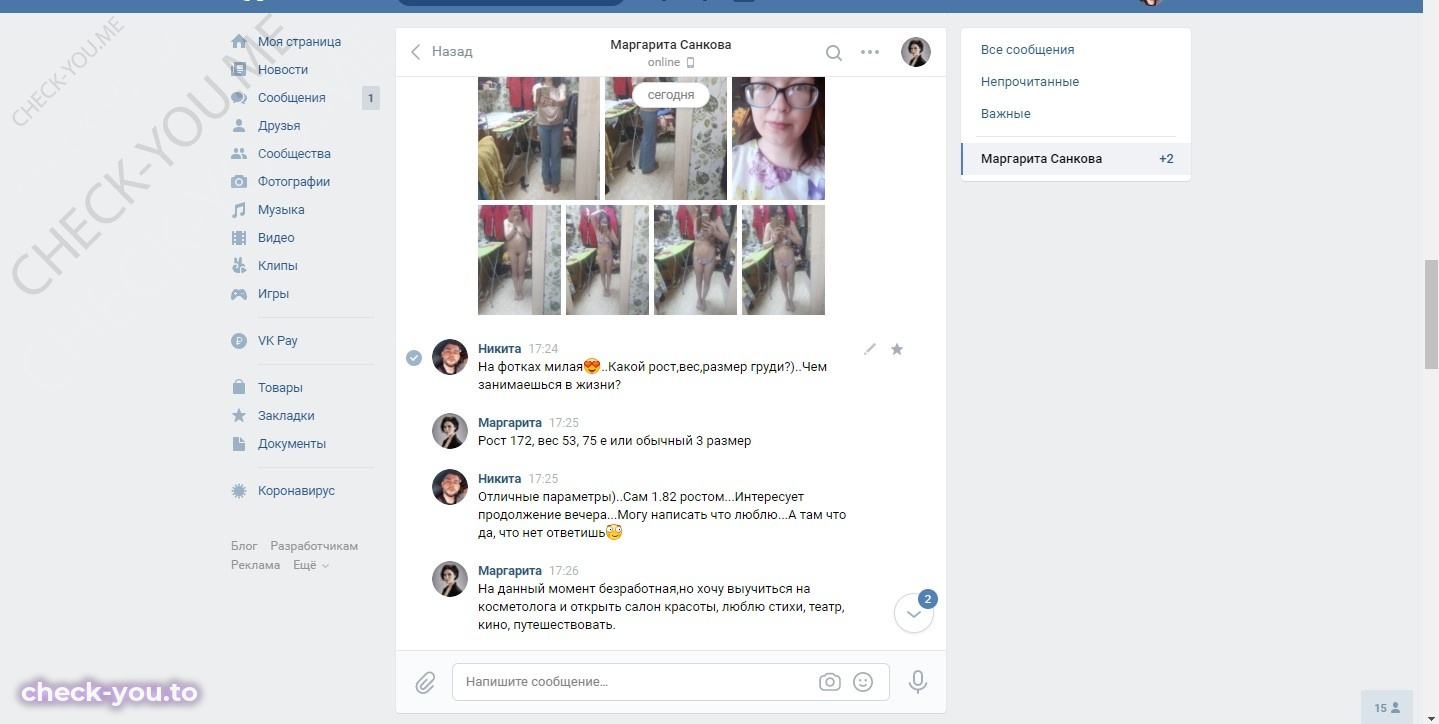1439x724 pixels.
Task: Open the Разработчикам footer link
Action: click(314, 546)
